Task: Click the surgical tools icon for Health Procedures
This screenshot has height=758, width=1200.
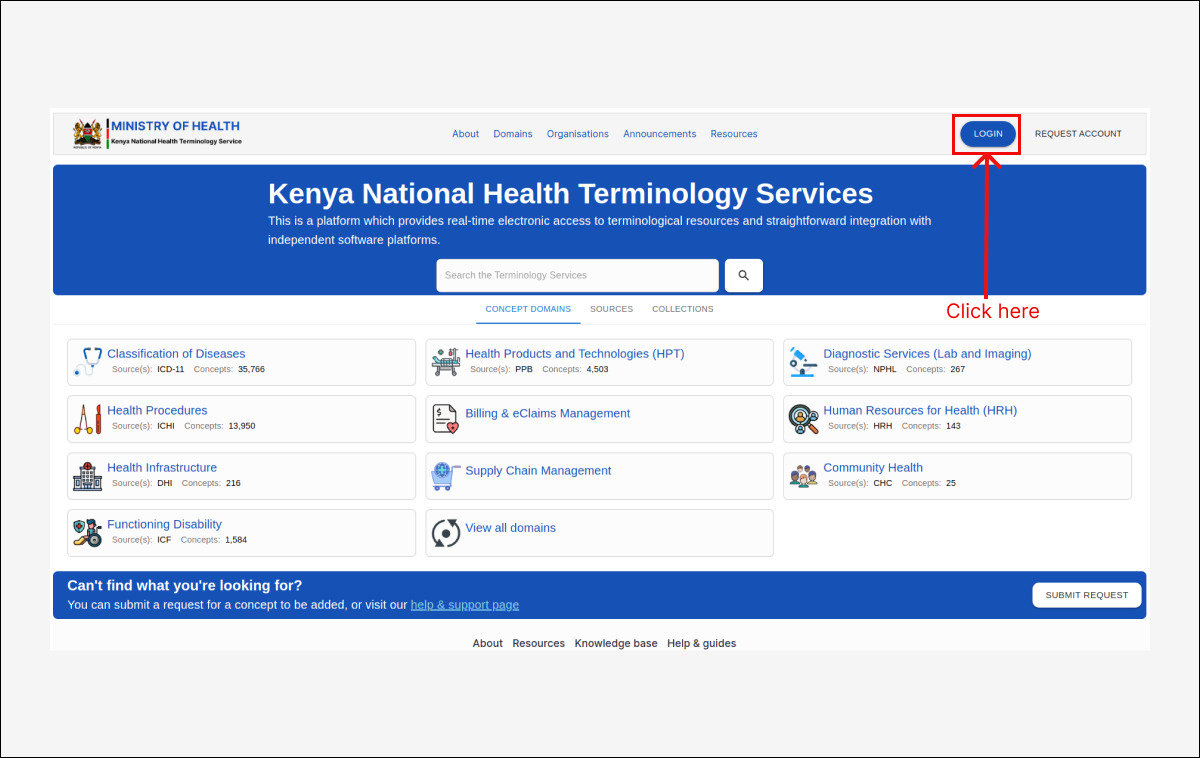Action: pos(88,419)
